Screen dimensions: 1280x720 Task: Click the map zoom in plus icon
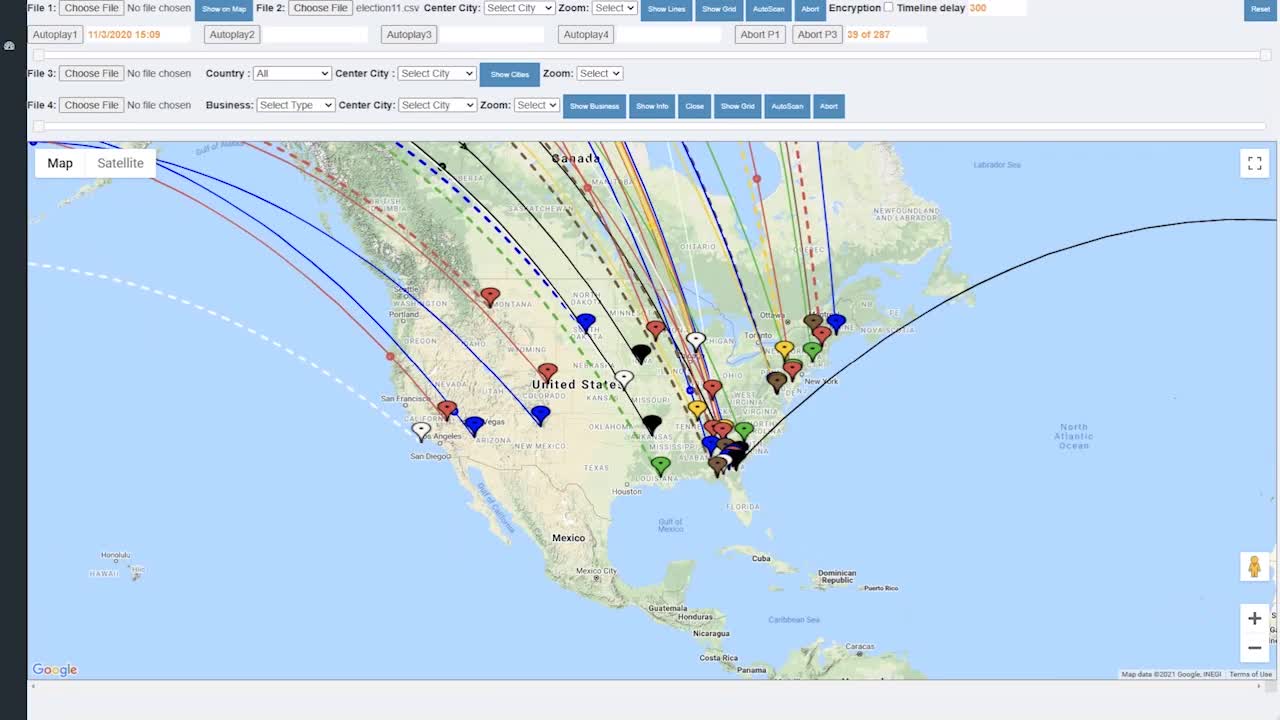[1254, 618]
